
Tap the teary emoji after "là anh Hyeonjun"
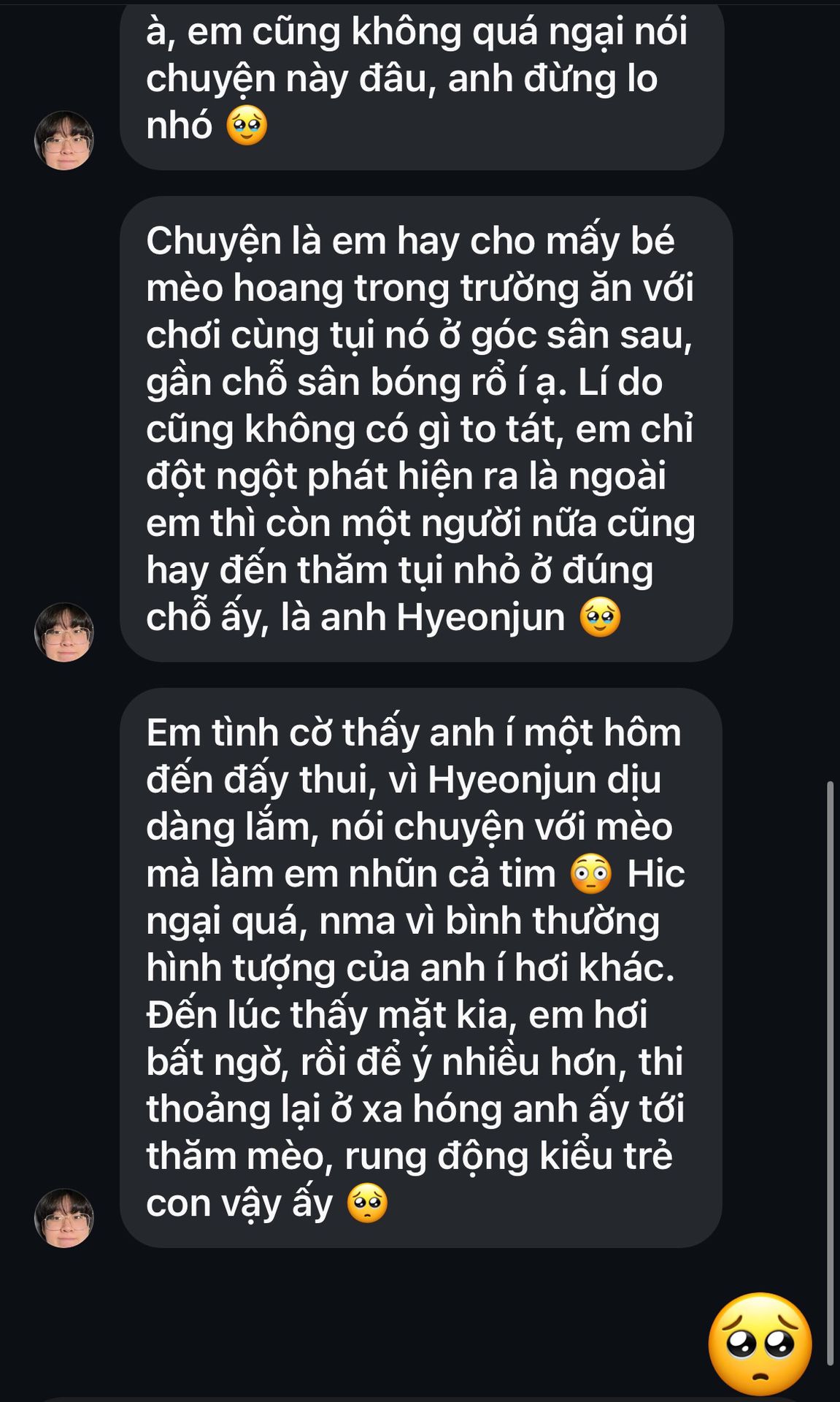click(x=600, y=618)
